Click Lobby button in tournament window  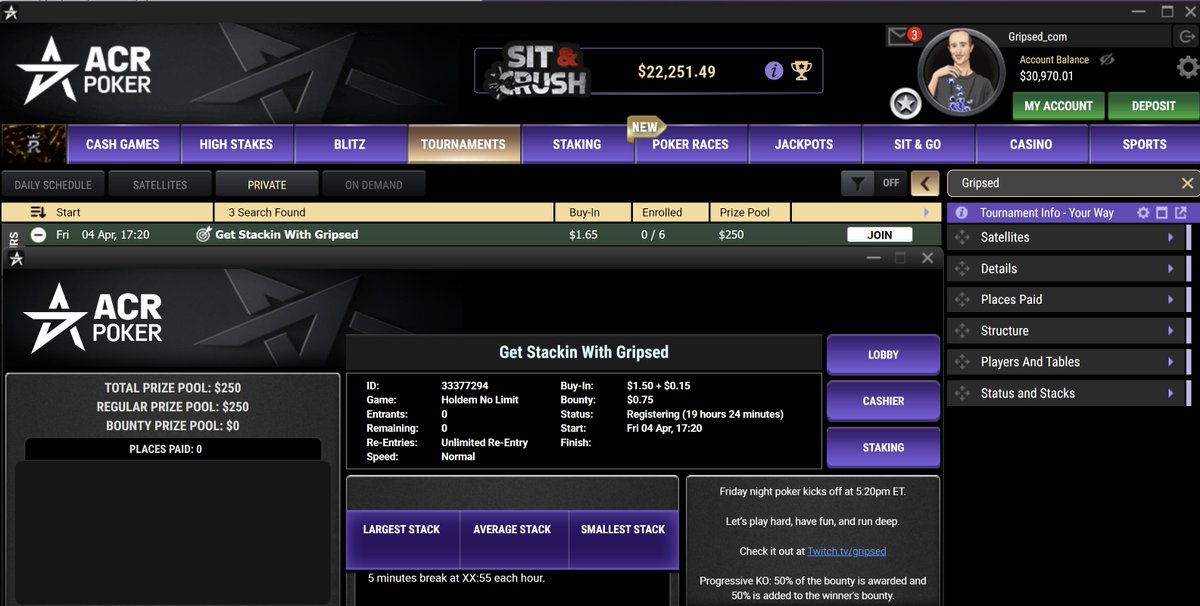point(883,354)
